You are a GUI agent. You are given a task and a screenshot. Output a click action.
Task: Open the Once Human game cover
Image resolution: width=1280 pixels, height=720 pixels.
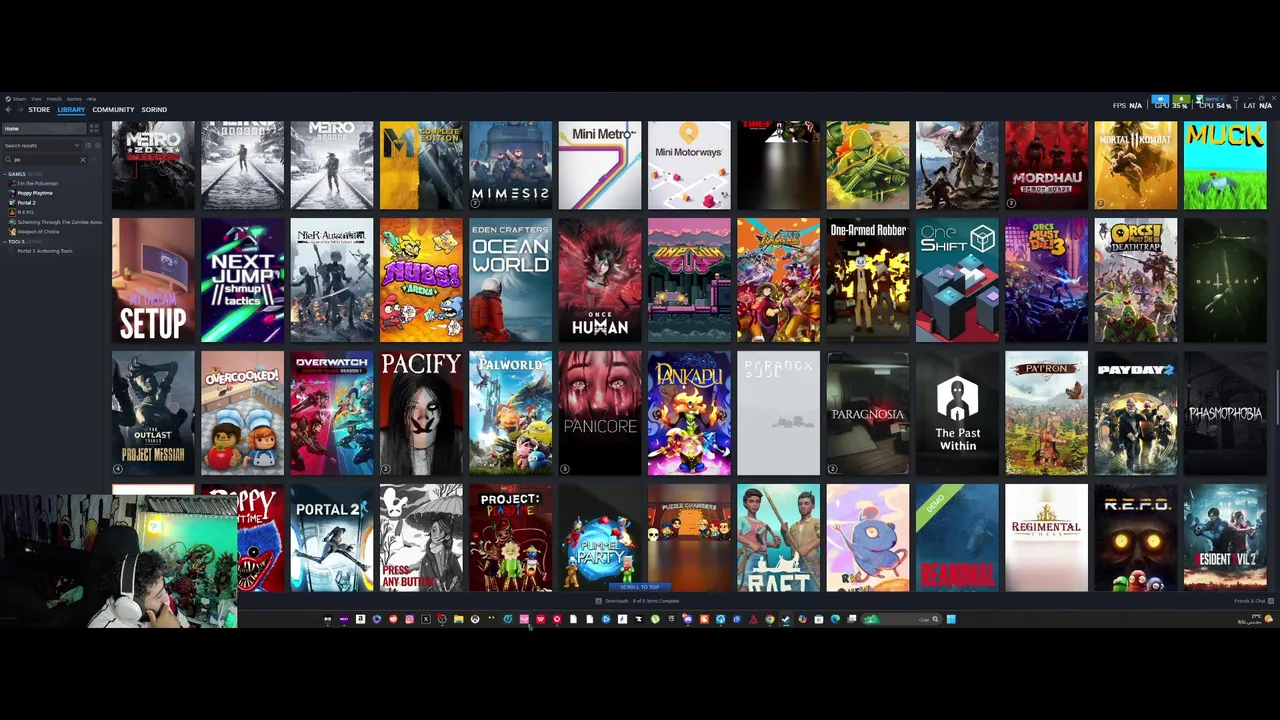[x=599, y=280]
